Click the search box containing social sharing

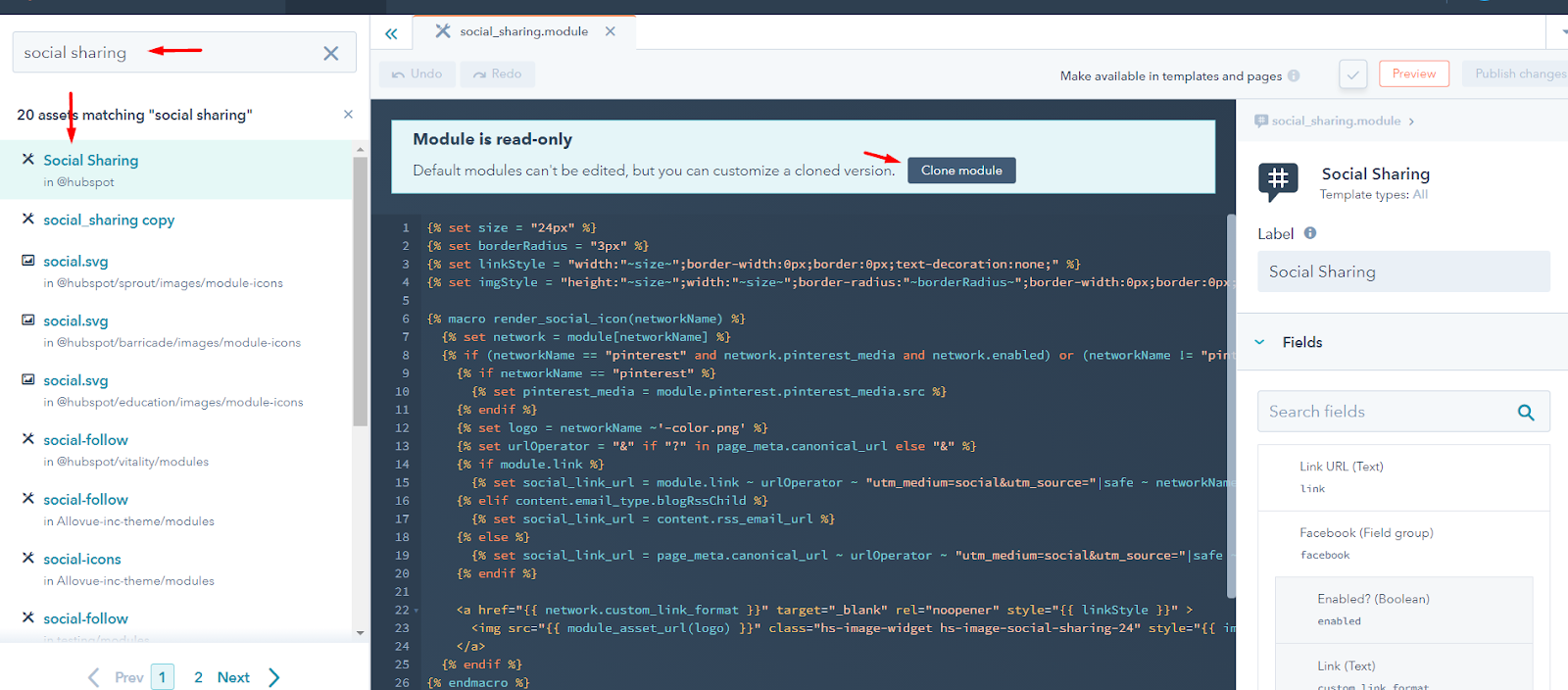(x=184, y=52)
